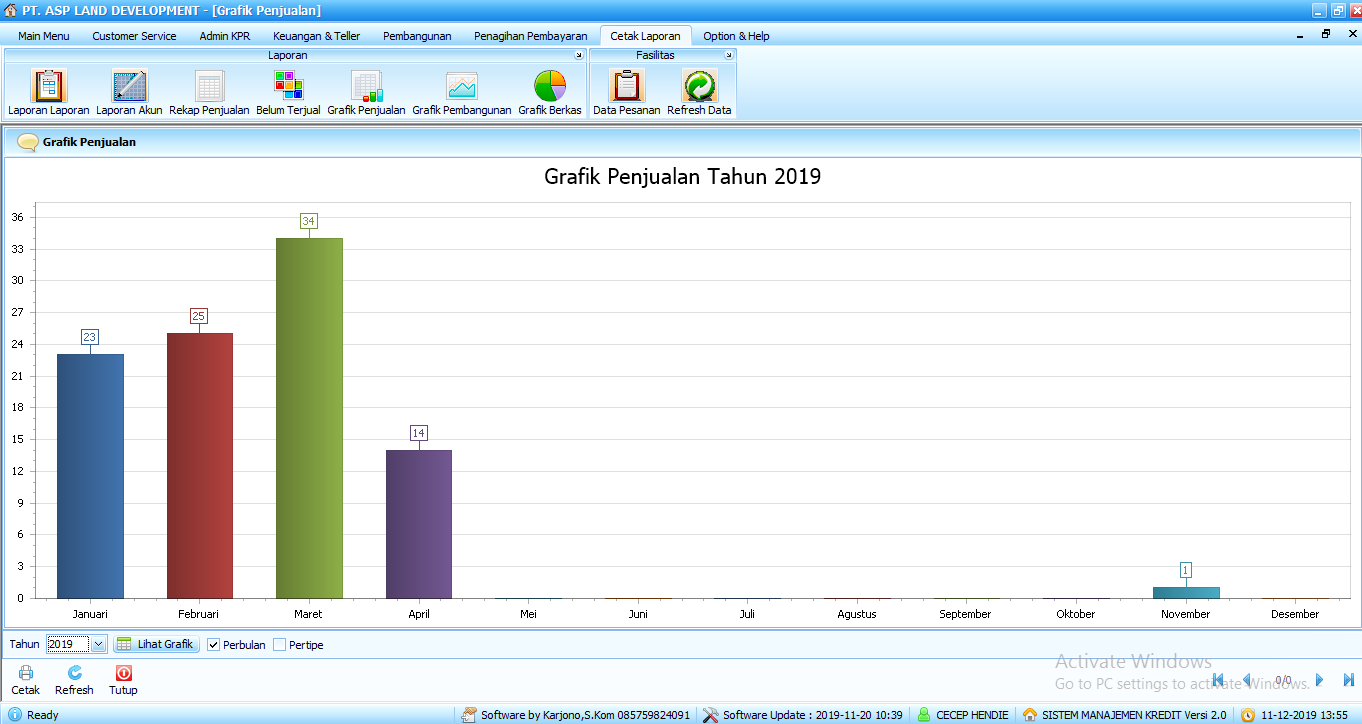1362x724 pixels.
Task: Expand the Laporan group launcher arrow
Action: point(578,56)
